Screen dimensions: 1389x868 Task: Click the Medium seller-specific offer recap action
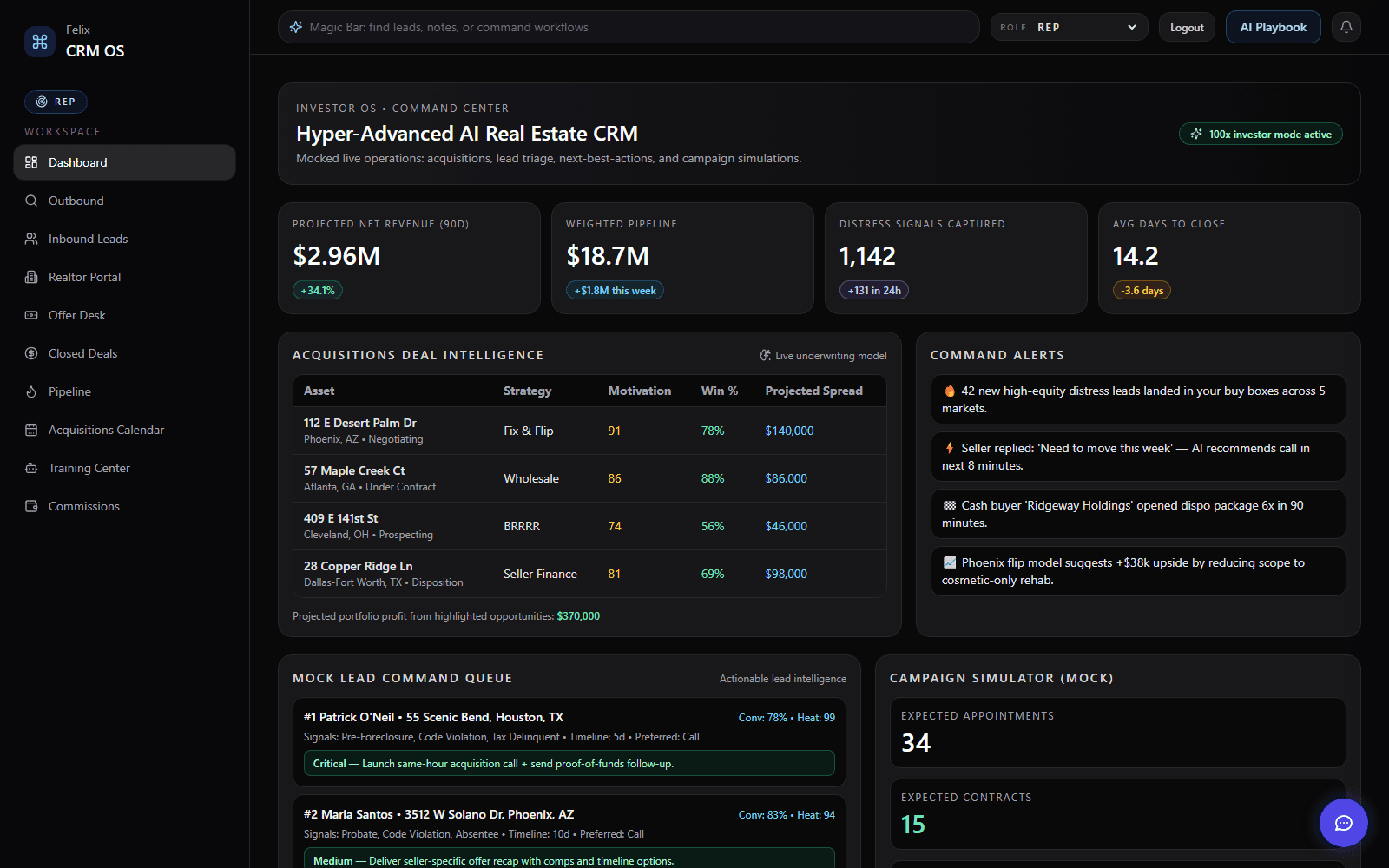[x=569, y=859]
